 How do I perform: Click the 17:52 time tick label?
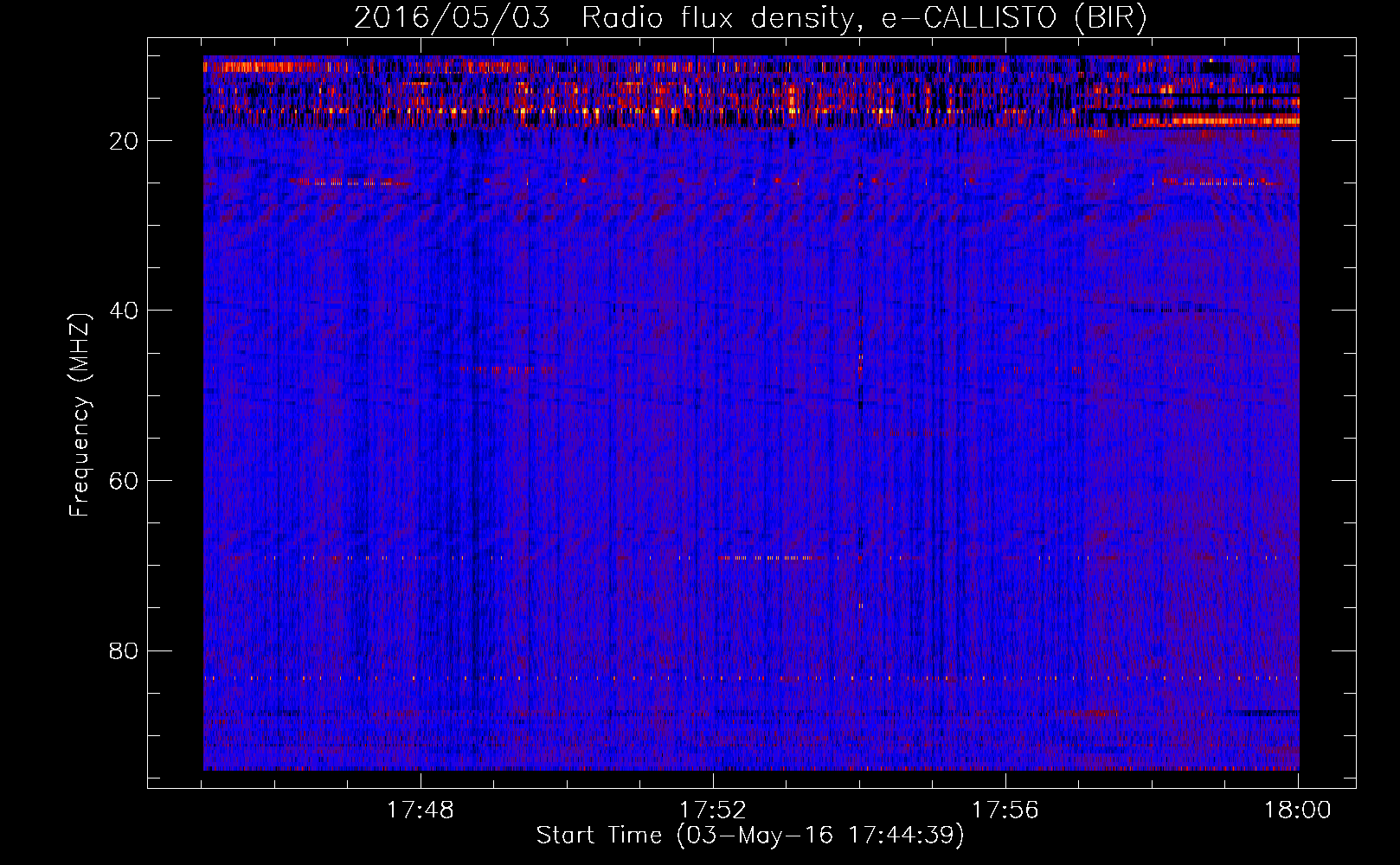(713, 811)
